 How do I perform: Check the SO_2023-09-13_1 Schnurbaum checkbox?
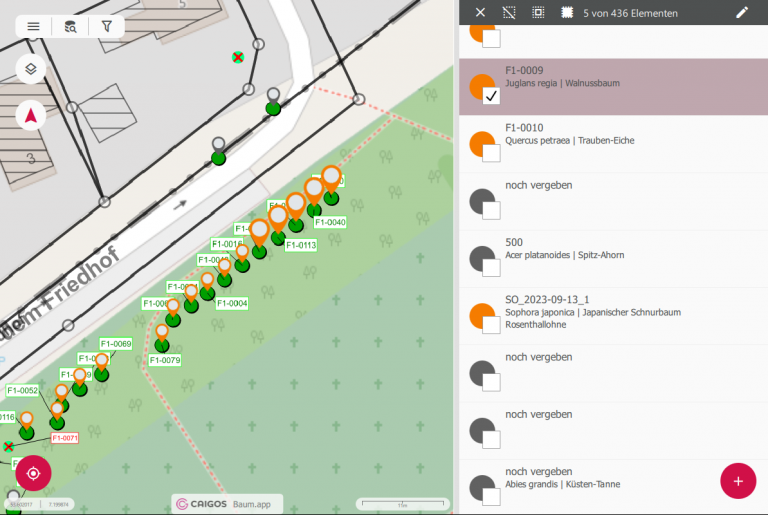coord(491,325)
